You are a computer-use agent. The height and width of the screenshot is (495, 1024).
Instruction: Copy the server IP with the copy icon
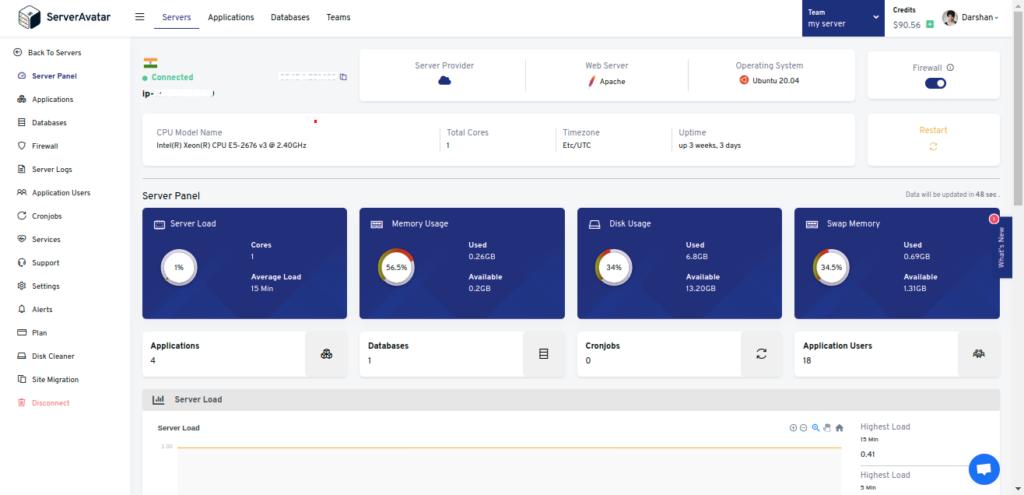point(344,77)
